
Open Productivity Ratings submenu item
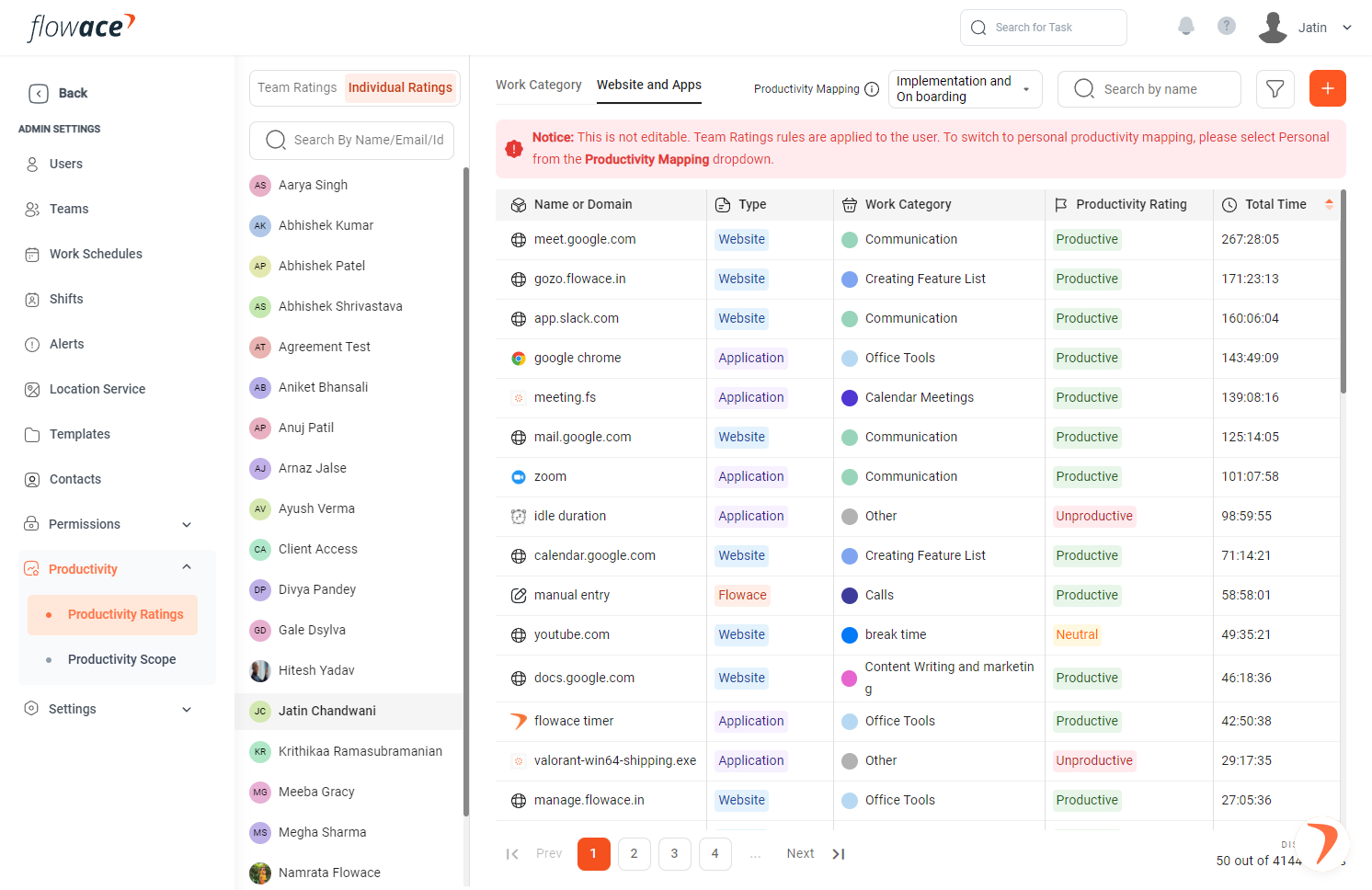click(113, 614)
